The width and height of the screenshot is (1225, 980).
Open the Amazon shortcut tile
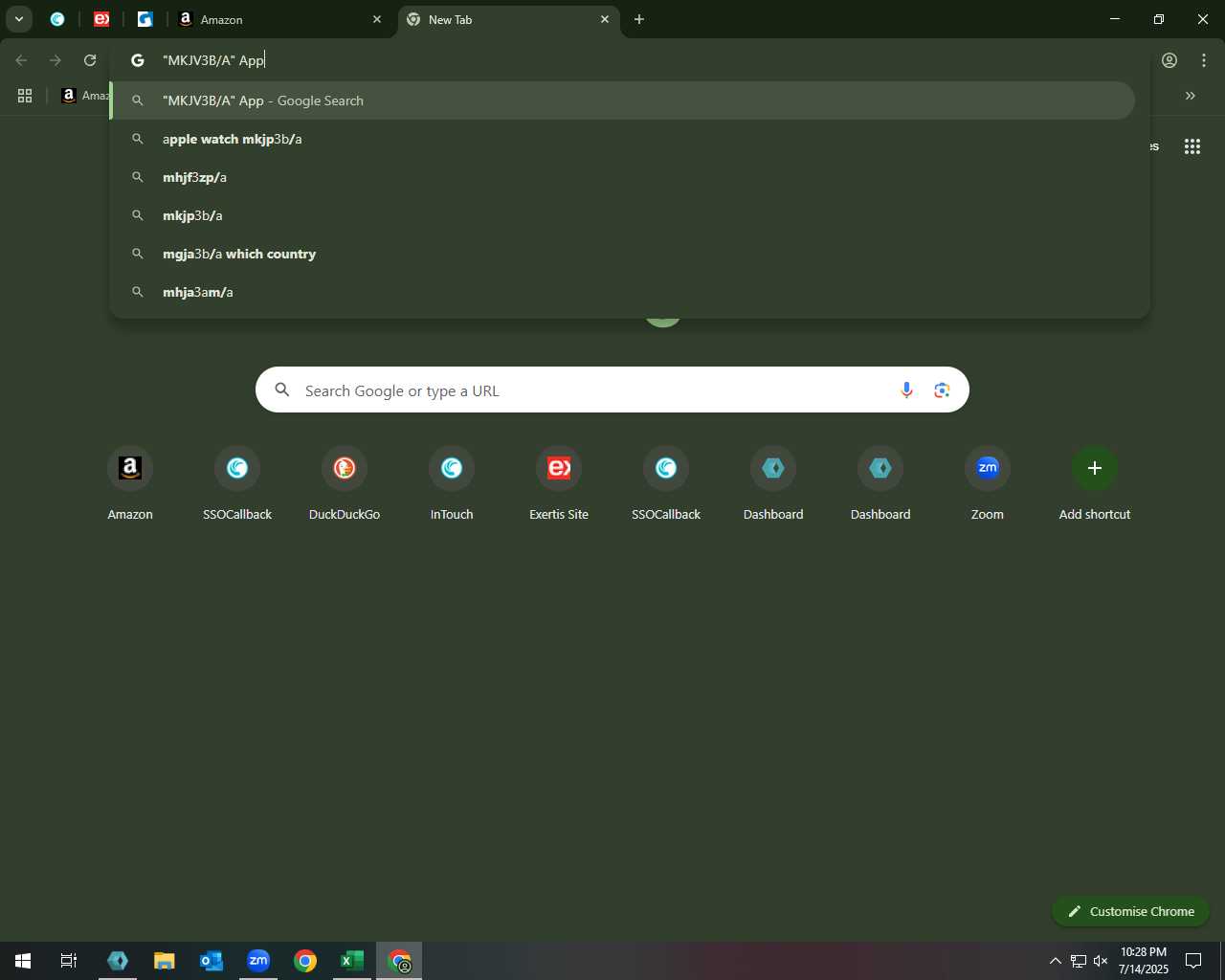pos(130,484)
